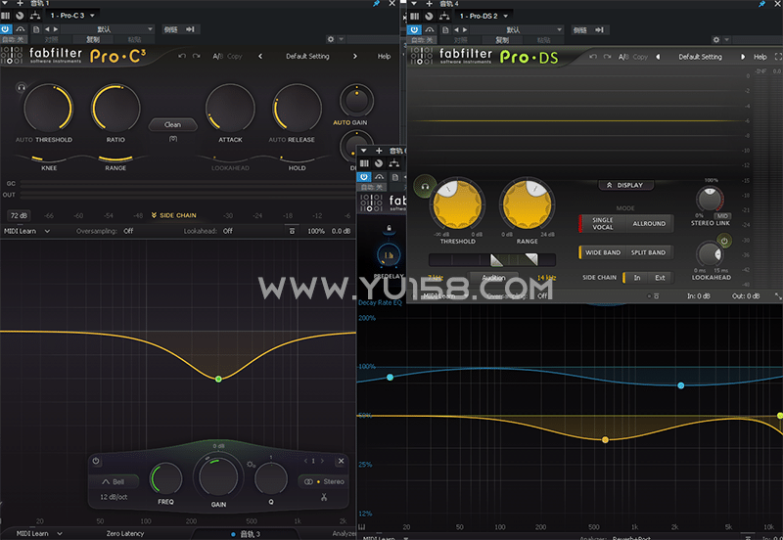Click the Pro-C 3 RATIO knob
Image resolution: width=783 pixels, height=540 pixels.
click(x=116, y=108)
